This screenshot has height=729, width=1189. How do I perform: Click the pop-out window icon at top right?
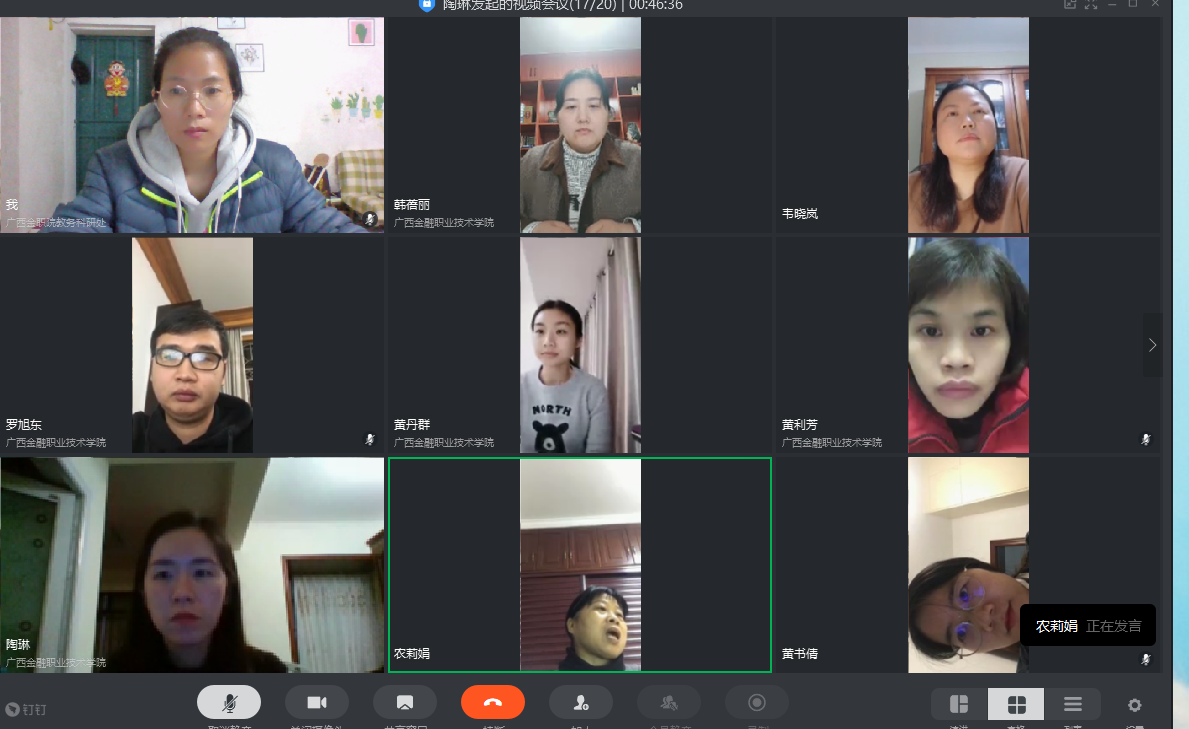pyautogui.click(x=1070, y=5)
